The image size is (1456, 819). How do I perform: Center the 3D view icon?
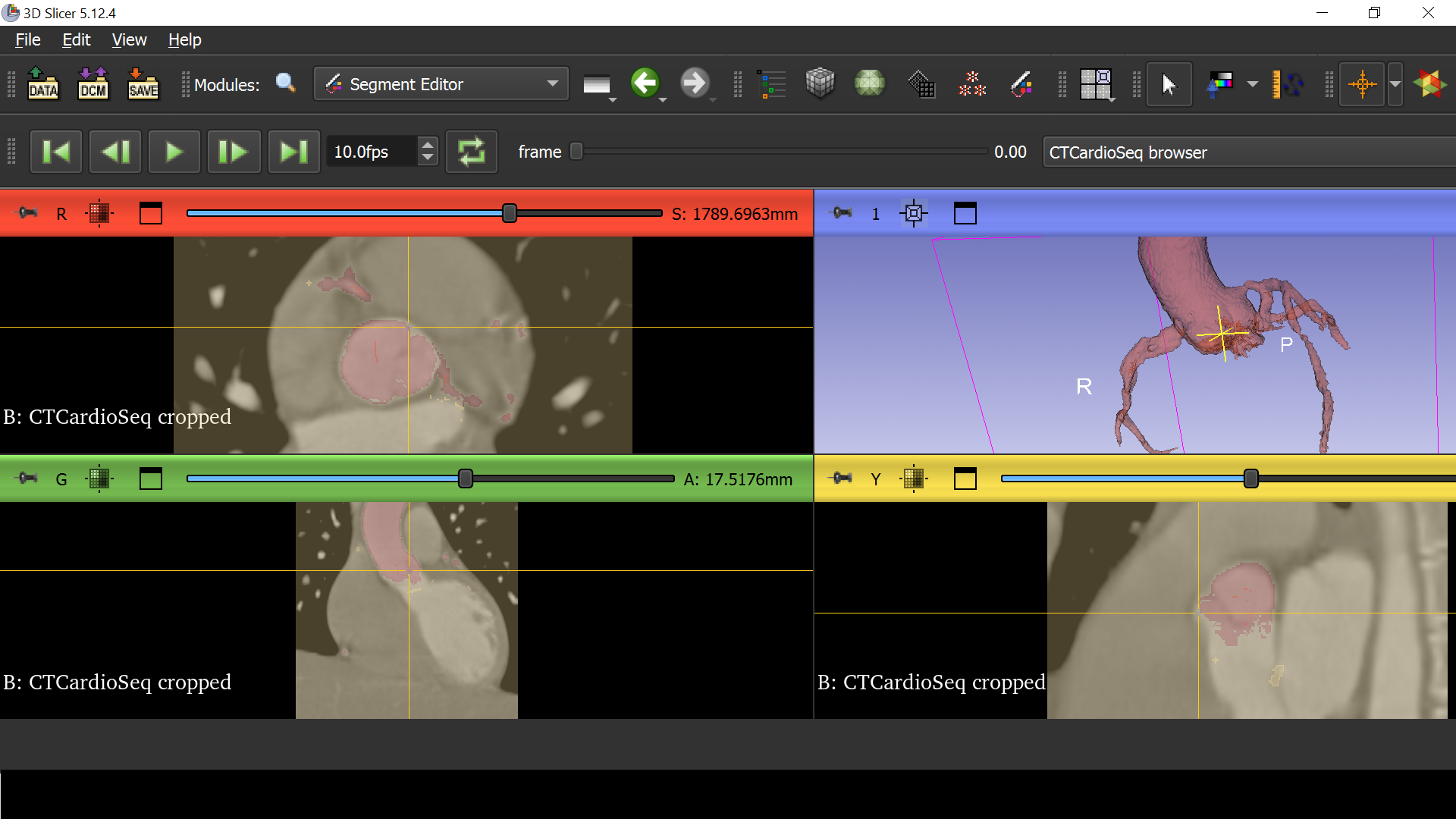(914, 213)
